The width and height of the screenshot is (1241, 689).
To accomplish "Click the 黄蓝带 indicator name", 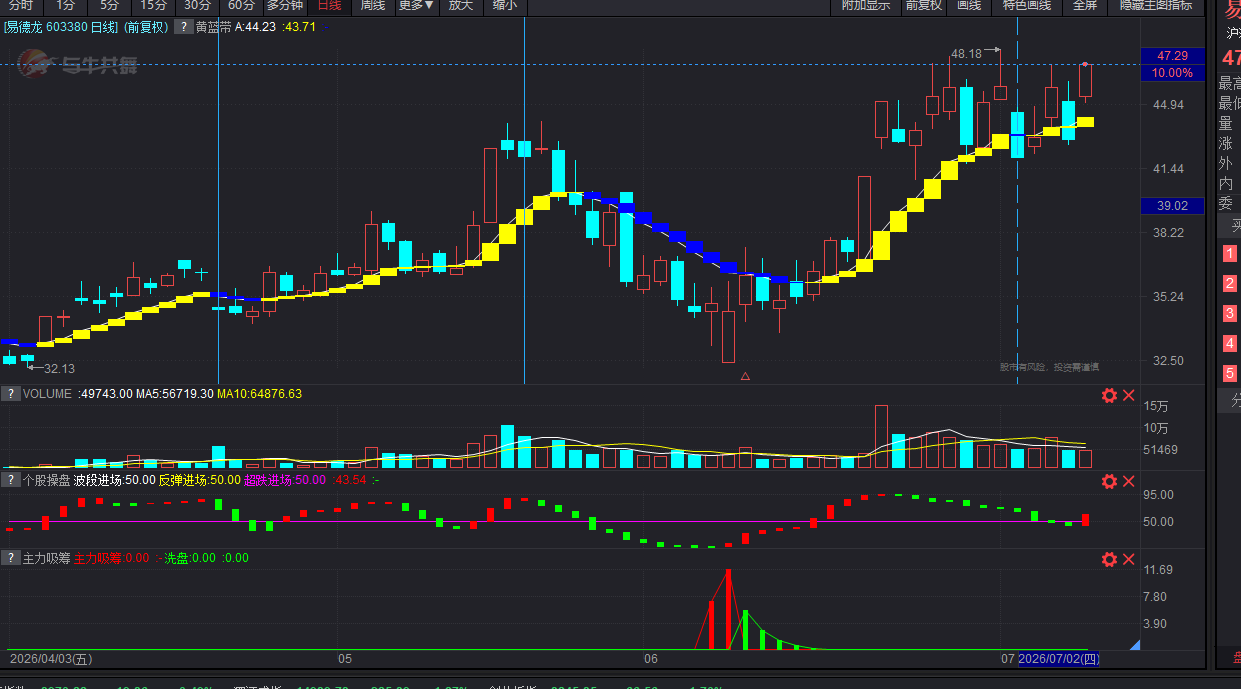I will (x=213, y=27).
